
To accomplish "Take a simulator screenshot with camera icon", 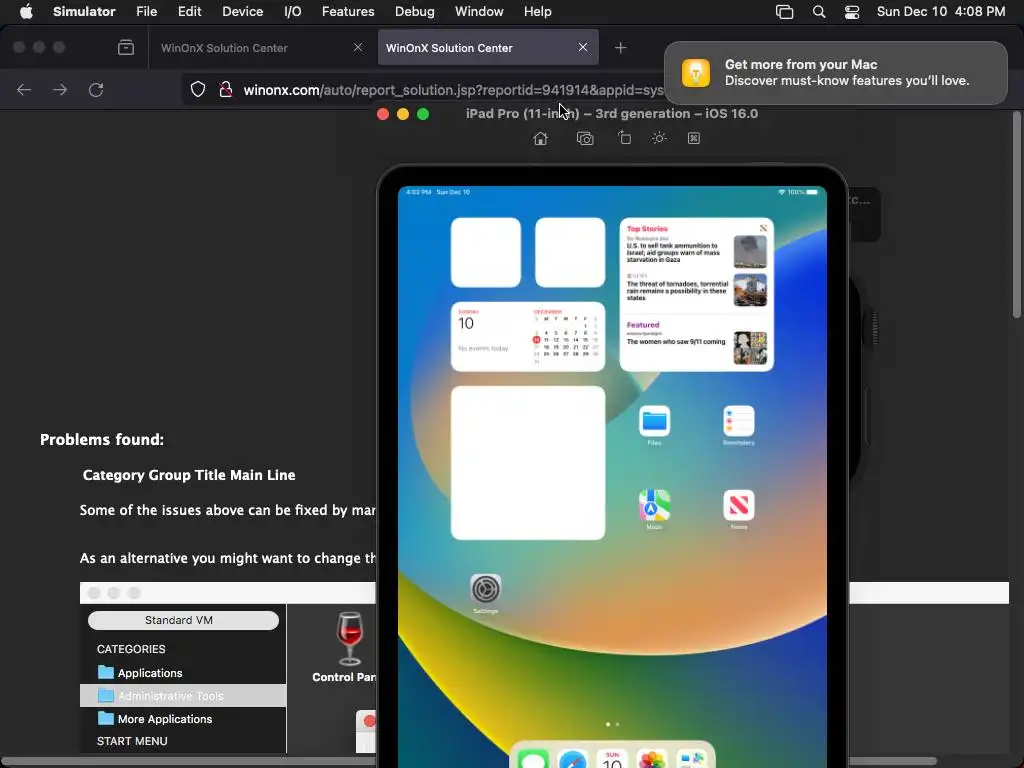I will coord(585,138).
